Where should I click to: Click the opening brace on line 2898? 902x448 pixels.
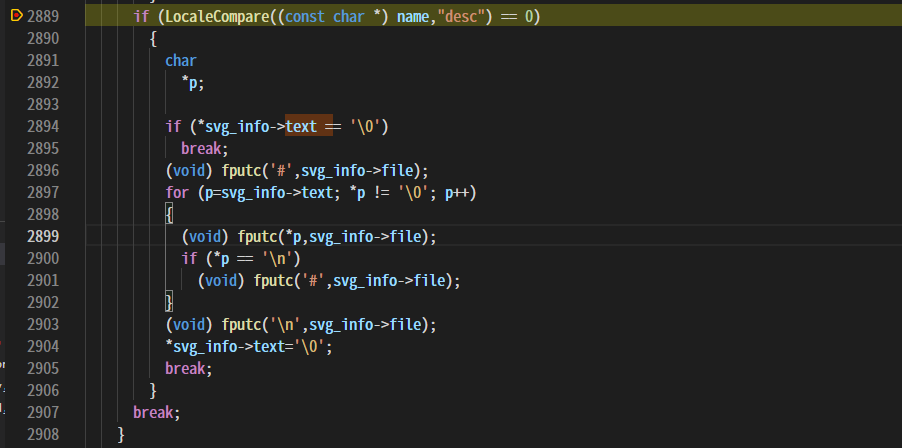tap(170, 214)
